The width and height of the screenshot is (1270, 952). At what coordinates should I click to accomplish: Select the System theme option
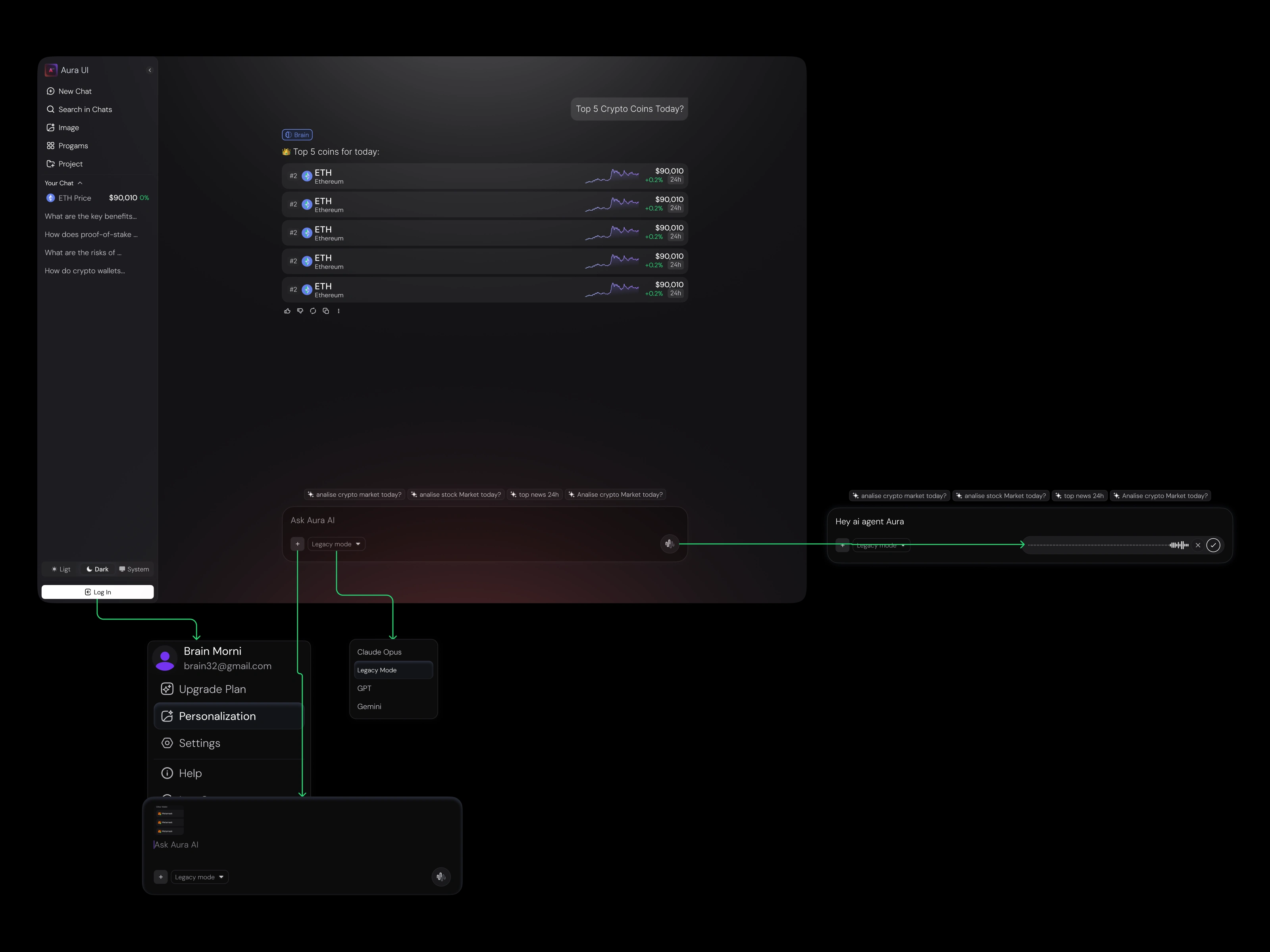(x=134, y=569)
